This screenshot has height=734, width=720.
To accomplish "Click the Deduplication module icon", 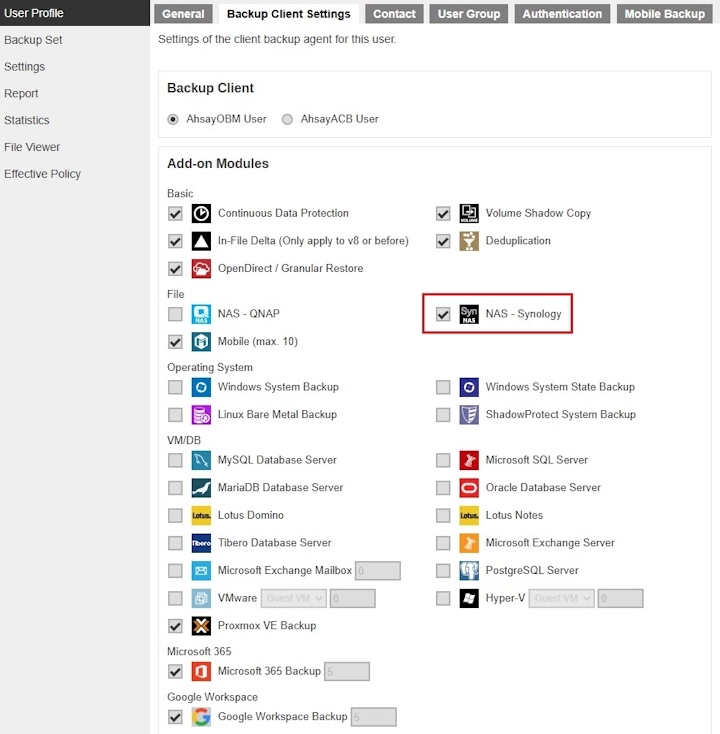I will (469, 241).
